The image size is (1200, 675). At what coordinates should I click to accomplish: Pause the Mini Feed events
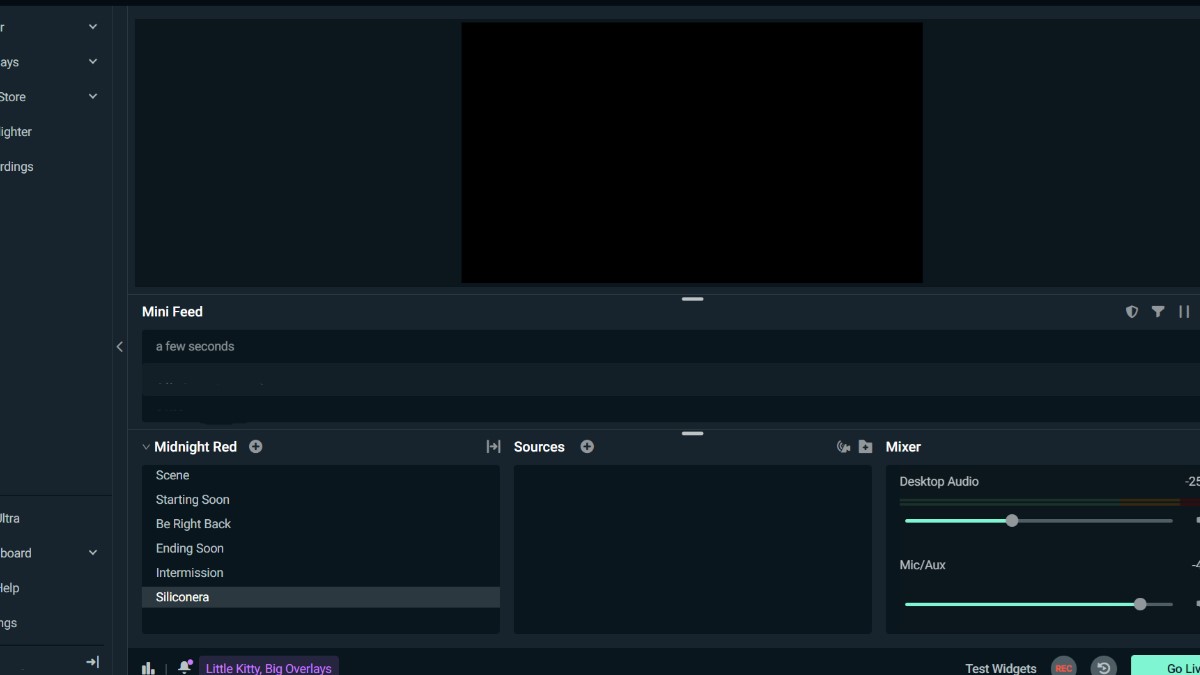point(1184,312)
